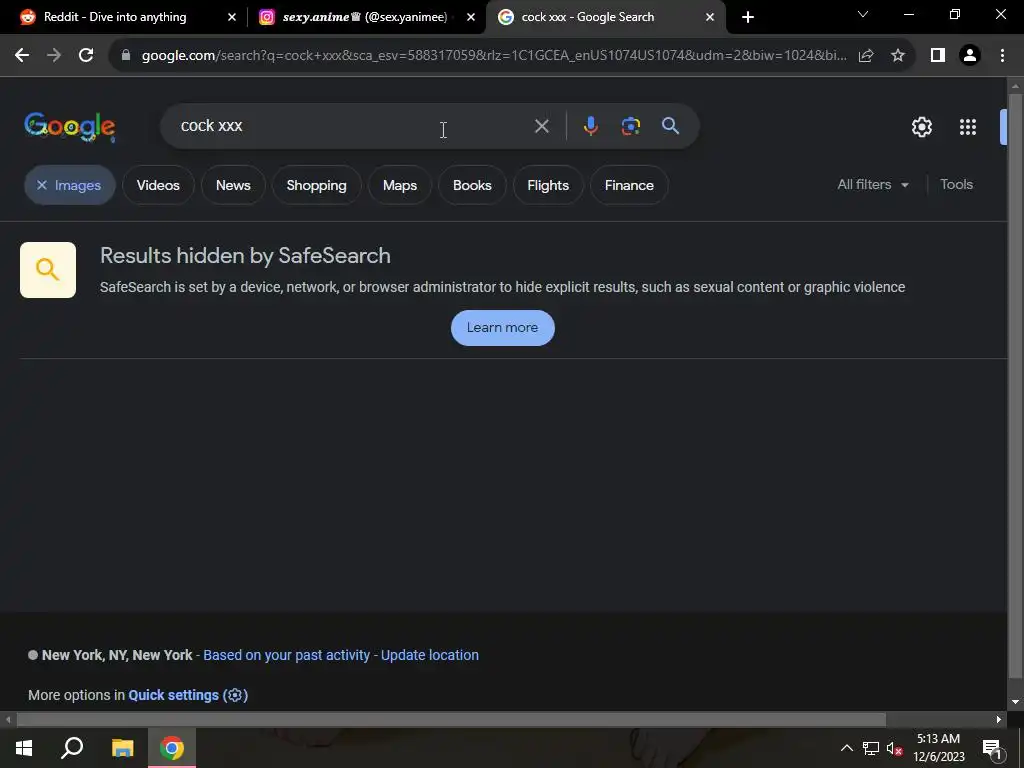Close the Reddit tab
Image resolution: width=1024 pixels, height=768 pixels.
coord(232,17)
